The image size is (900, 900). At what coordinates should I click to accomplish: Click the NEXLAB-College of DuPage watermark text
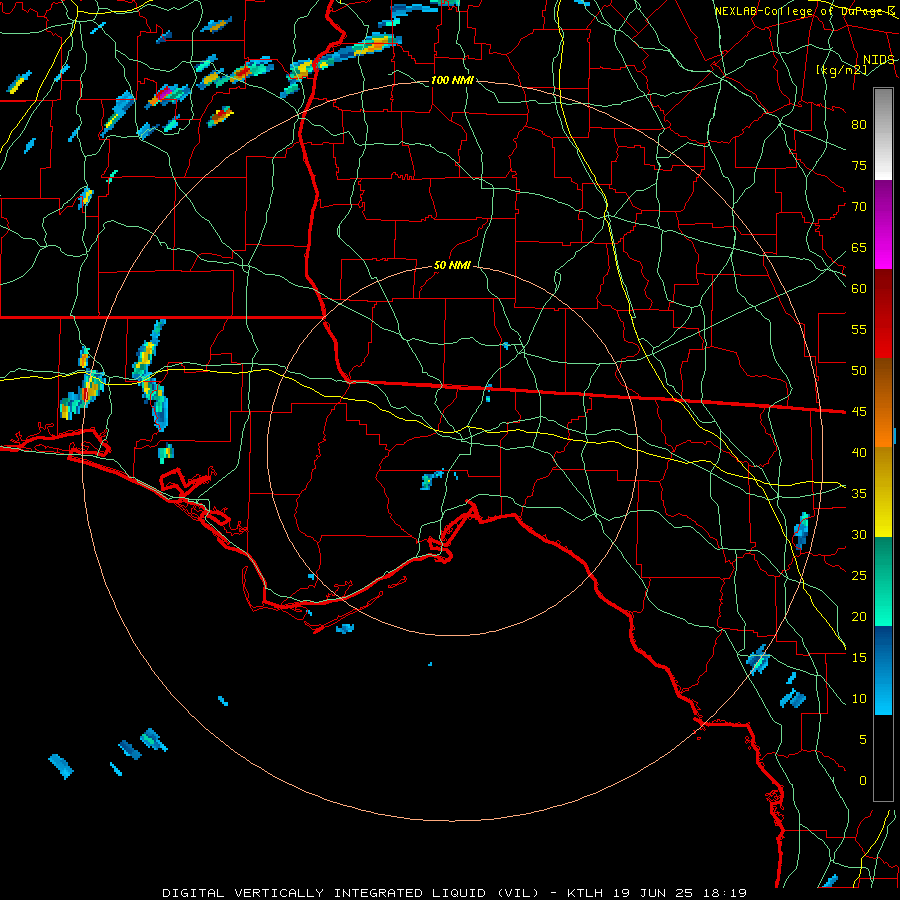[x=804, y=11]
